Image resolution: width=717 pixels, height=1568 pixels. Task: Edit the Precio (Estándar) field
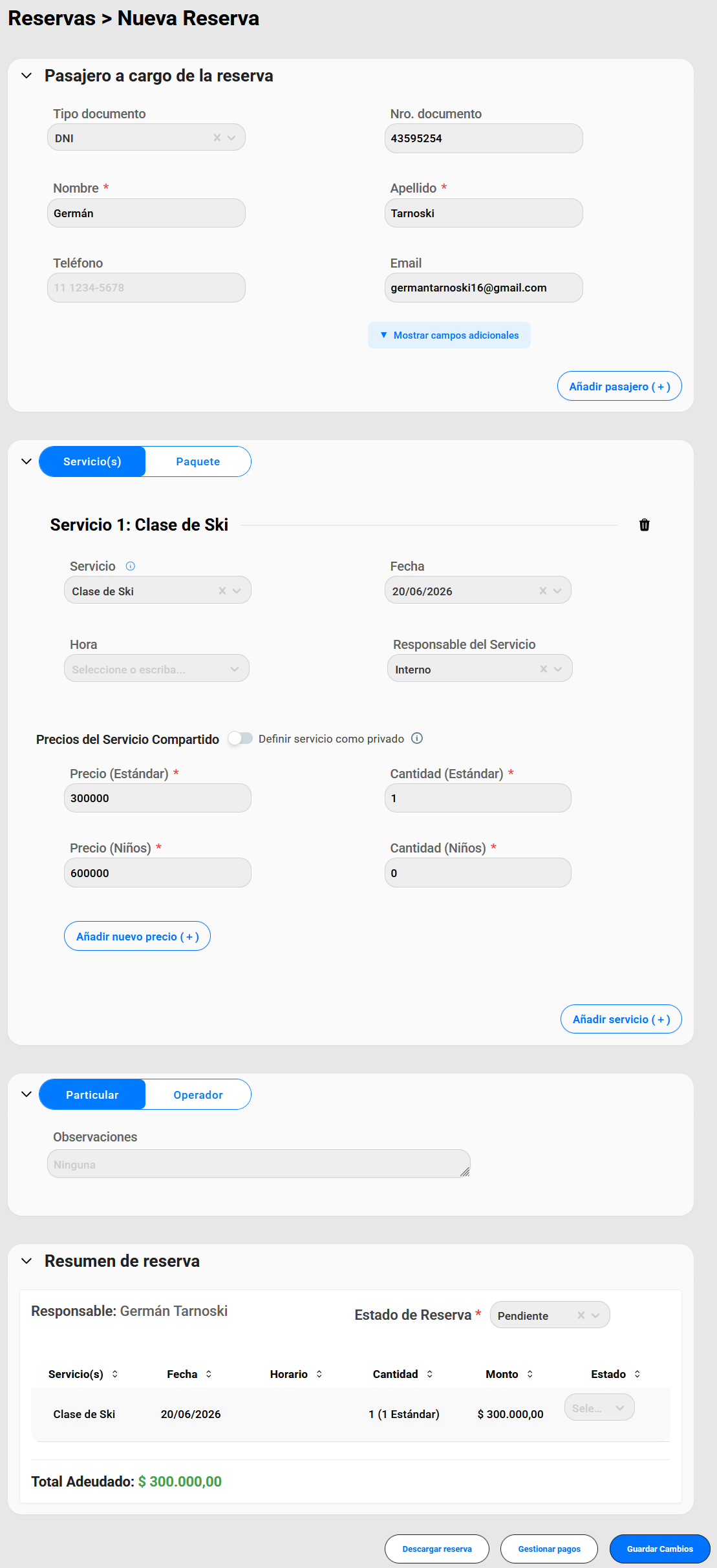point(157,798)
